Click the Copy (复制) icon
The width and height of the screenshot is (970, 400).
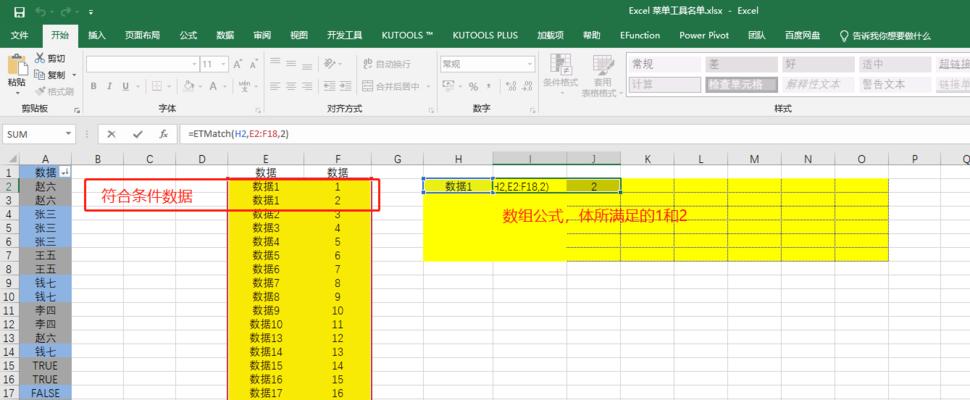(40, 74)
